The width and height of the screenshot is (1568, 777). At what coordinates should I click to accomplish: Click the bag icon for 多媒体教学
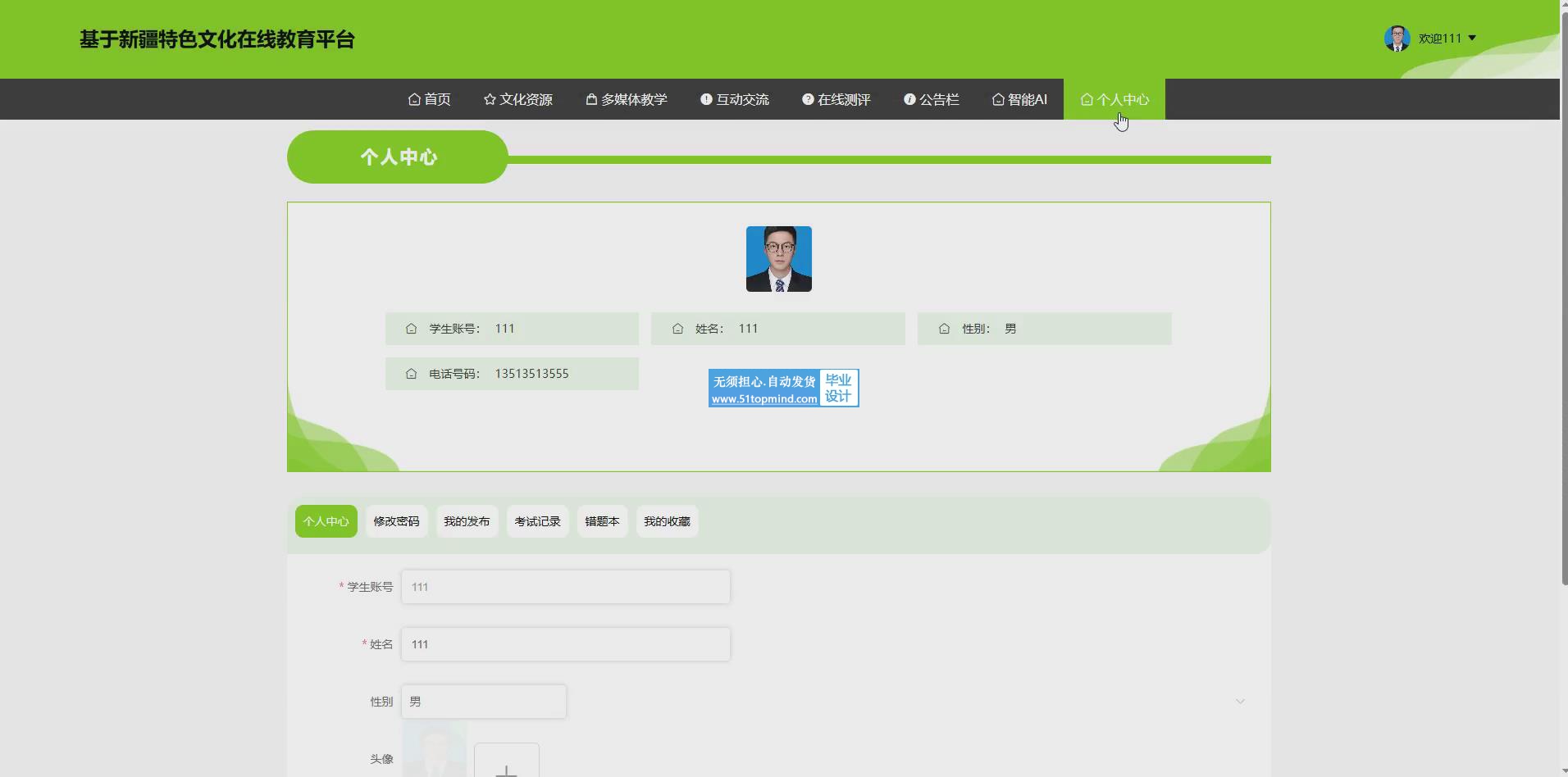[x=591, y=99]
